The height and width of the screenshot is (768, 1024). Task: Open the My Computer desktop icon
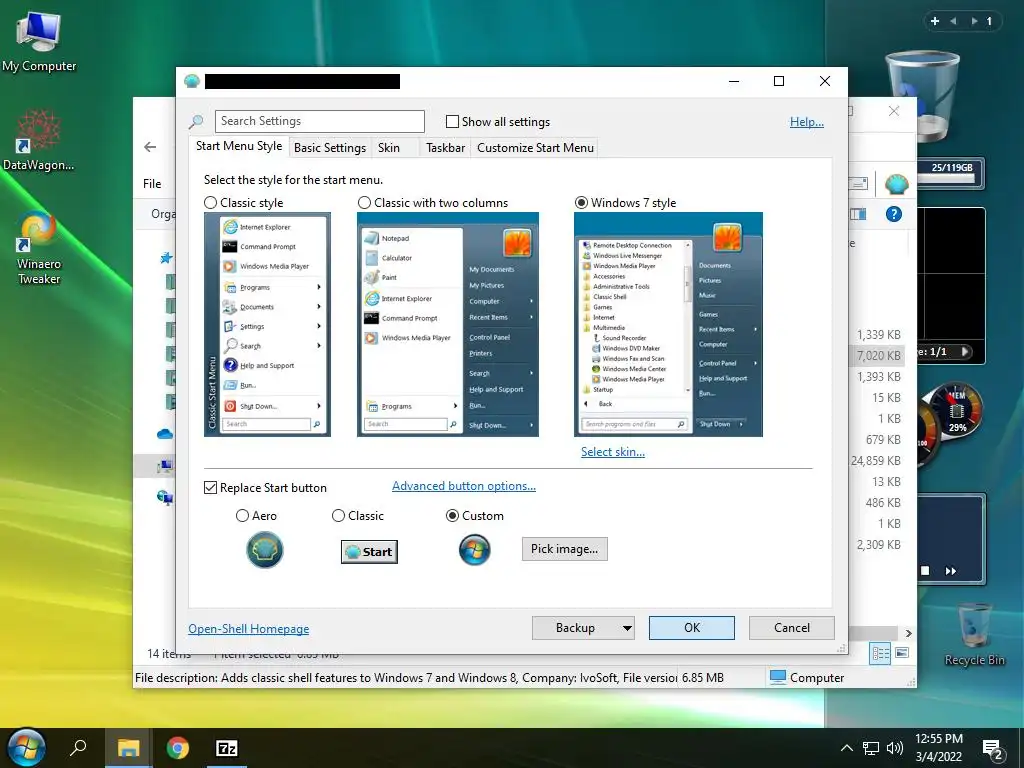[x=39, y=40]
